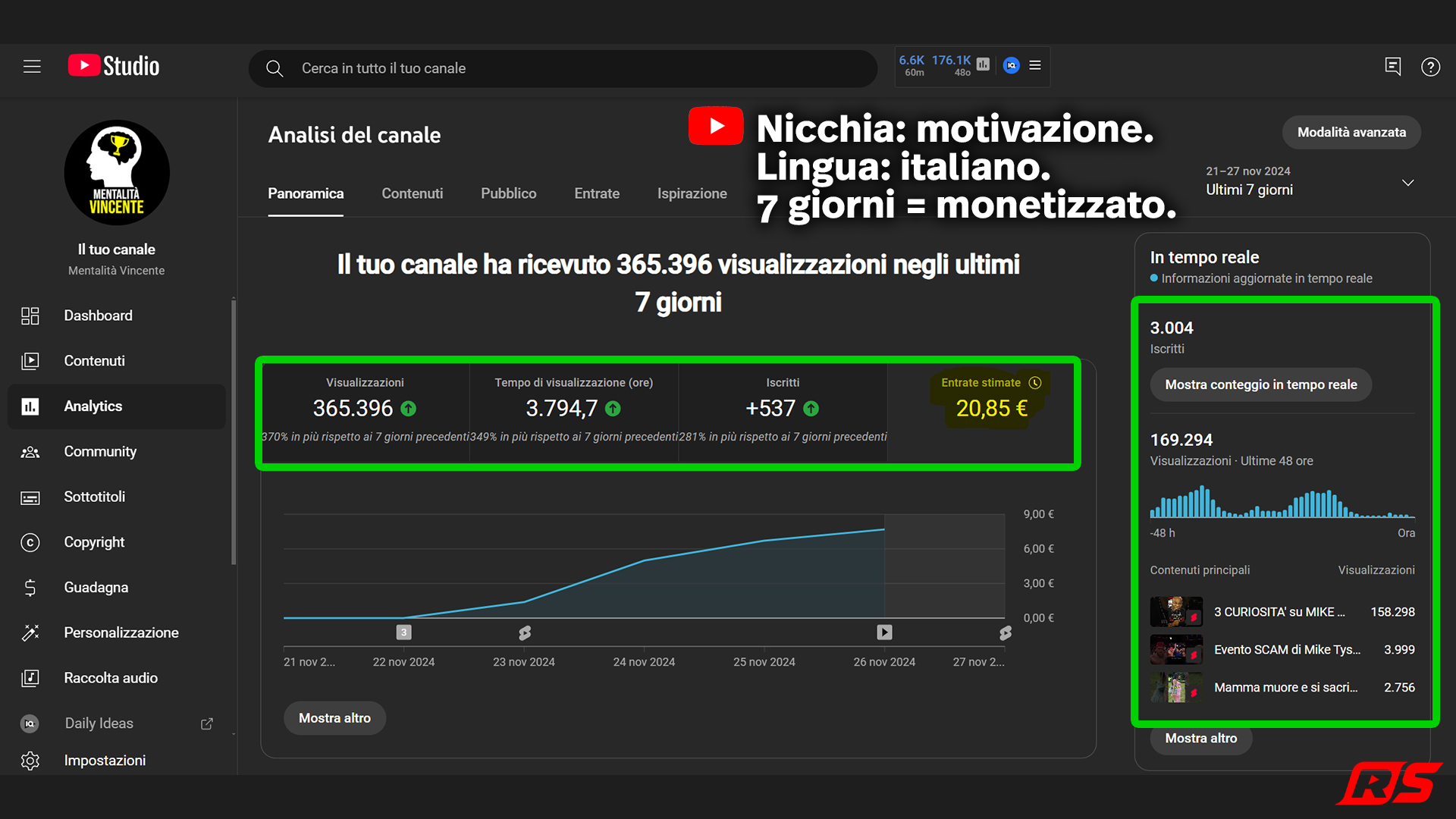The width and height of the screenshot is (1456, 819).
Task: Click the 6.6K vidIQ stat
Action: click(x=912, y=65)
